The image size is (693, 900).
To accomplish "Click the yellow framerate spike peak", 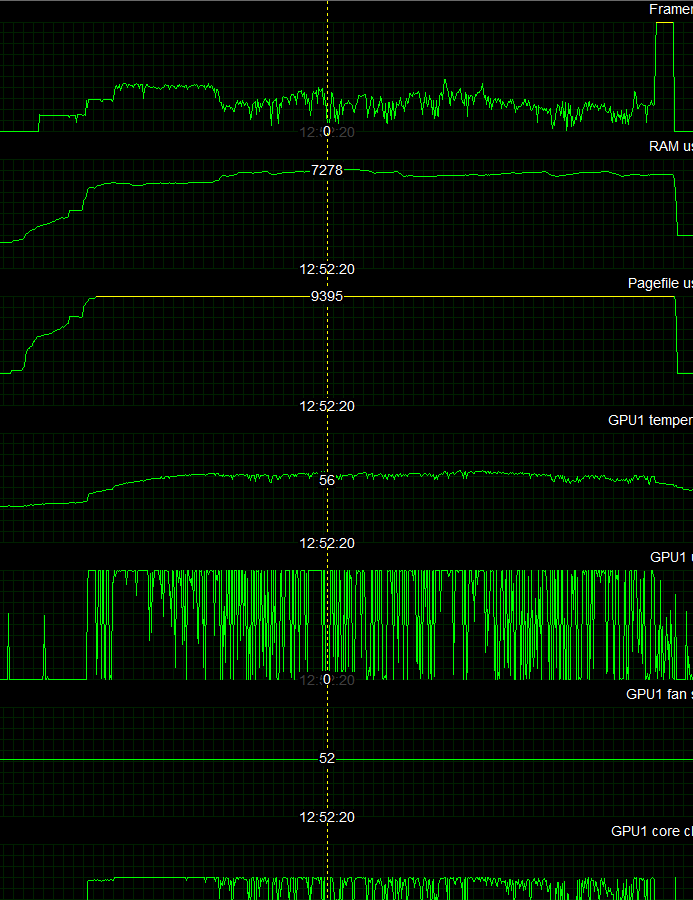I will [x=665, y=23].
